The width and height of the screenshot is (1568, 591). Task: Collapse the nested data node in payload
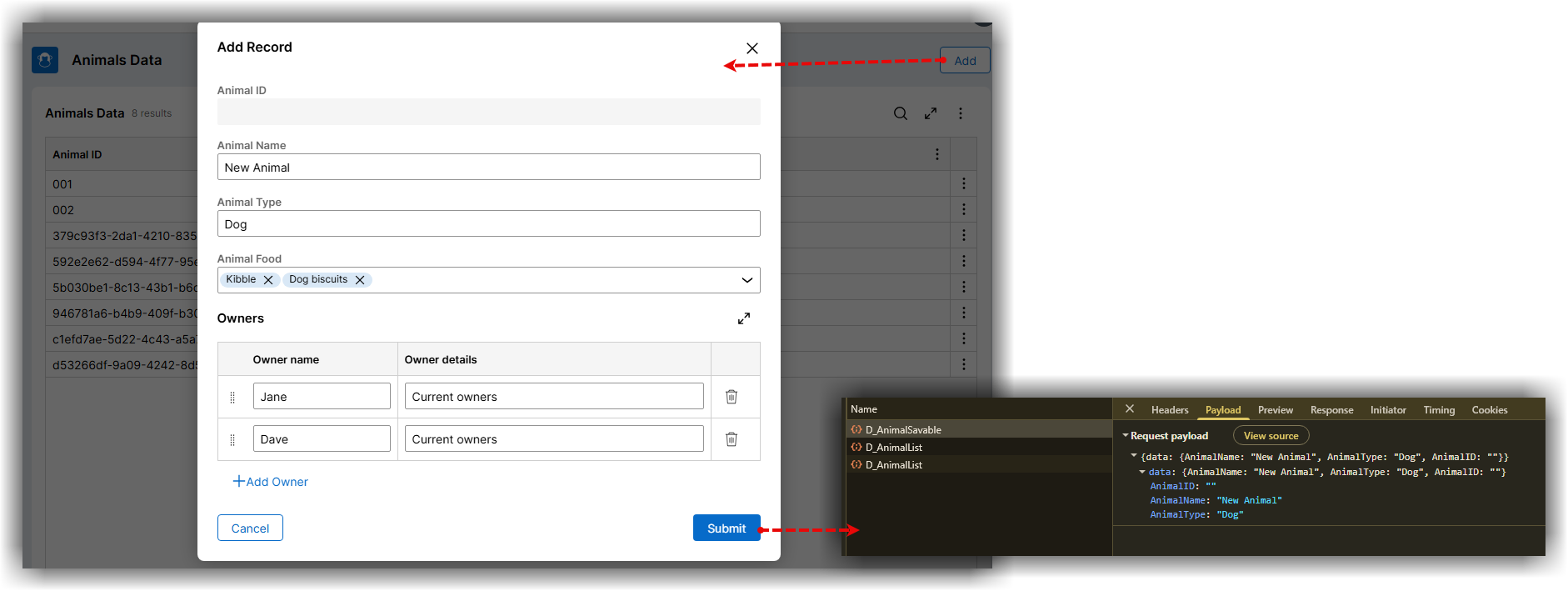click(x=1142, y=472)
